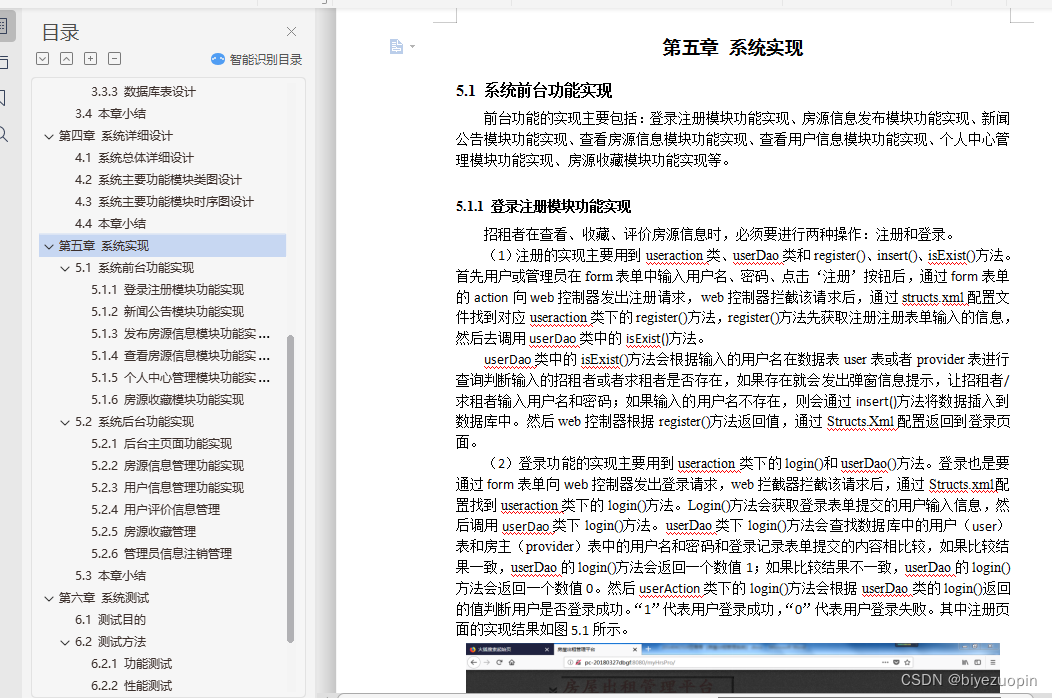
Task: Collapse all levels icon in 目录 toolbar
Action: pyautogui.click(x=66, y=58)
